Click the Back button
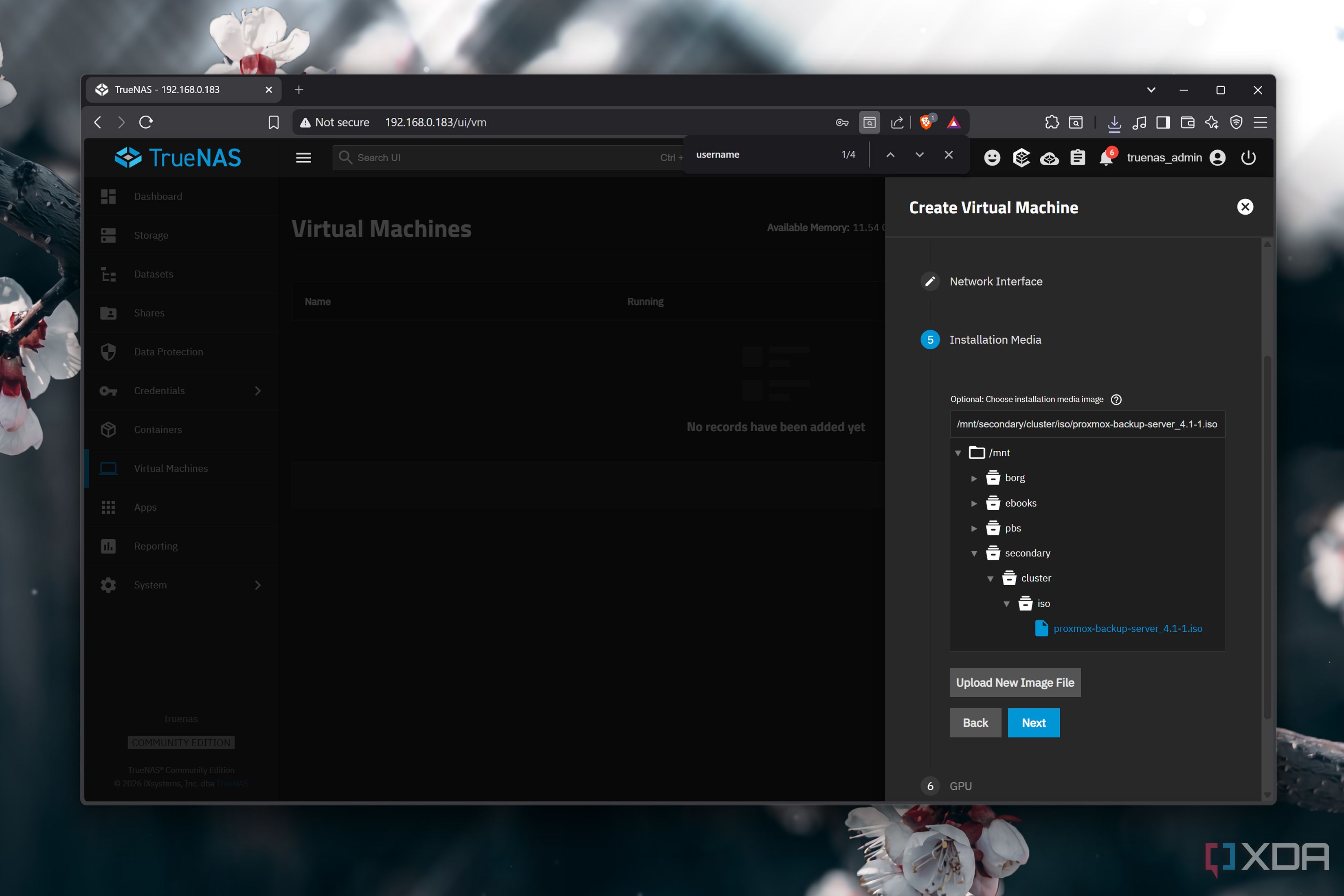This screenshot has width=1344, height=896. pos(975,722)
